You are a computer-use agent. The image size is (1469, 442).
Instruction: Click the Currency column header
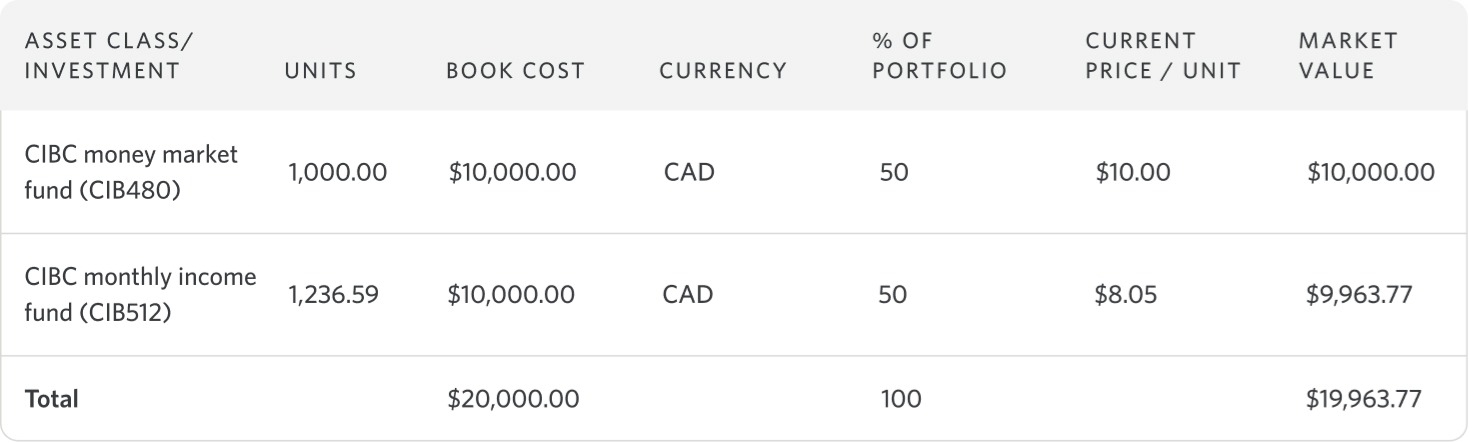pyautogui.click(x=723, y=71)
